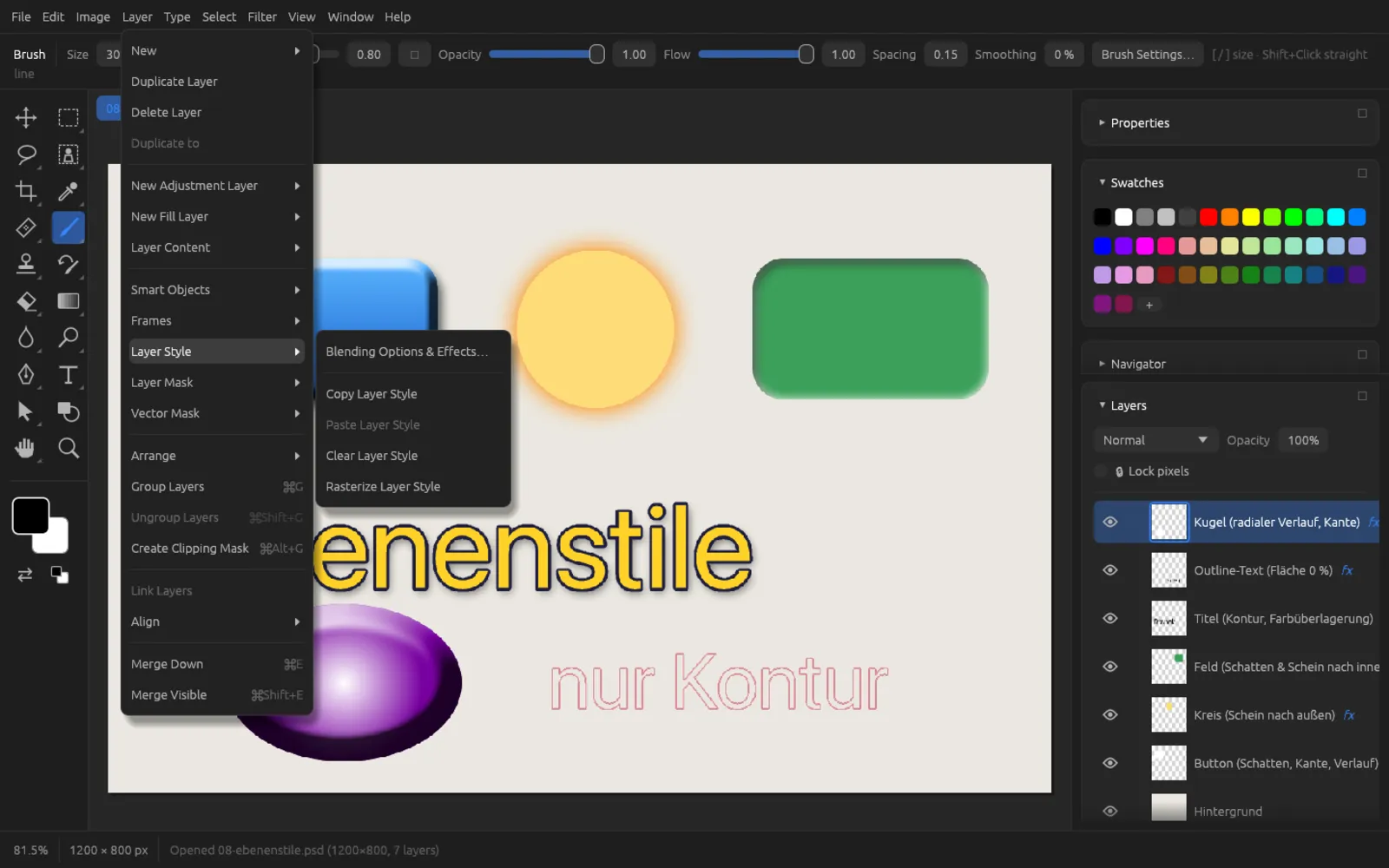Select the rectangular Marquee tool
The image size is (1389, 868).
tap(68, 117)
